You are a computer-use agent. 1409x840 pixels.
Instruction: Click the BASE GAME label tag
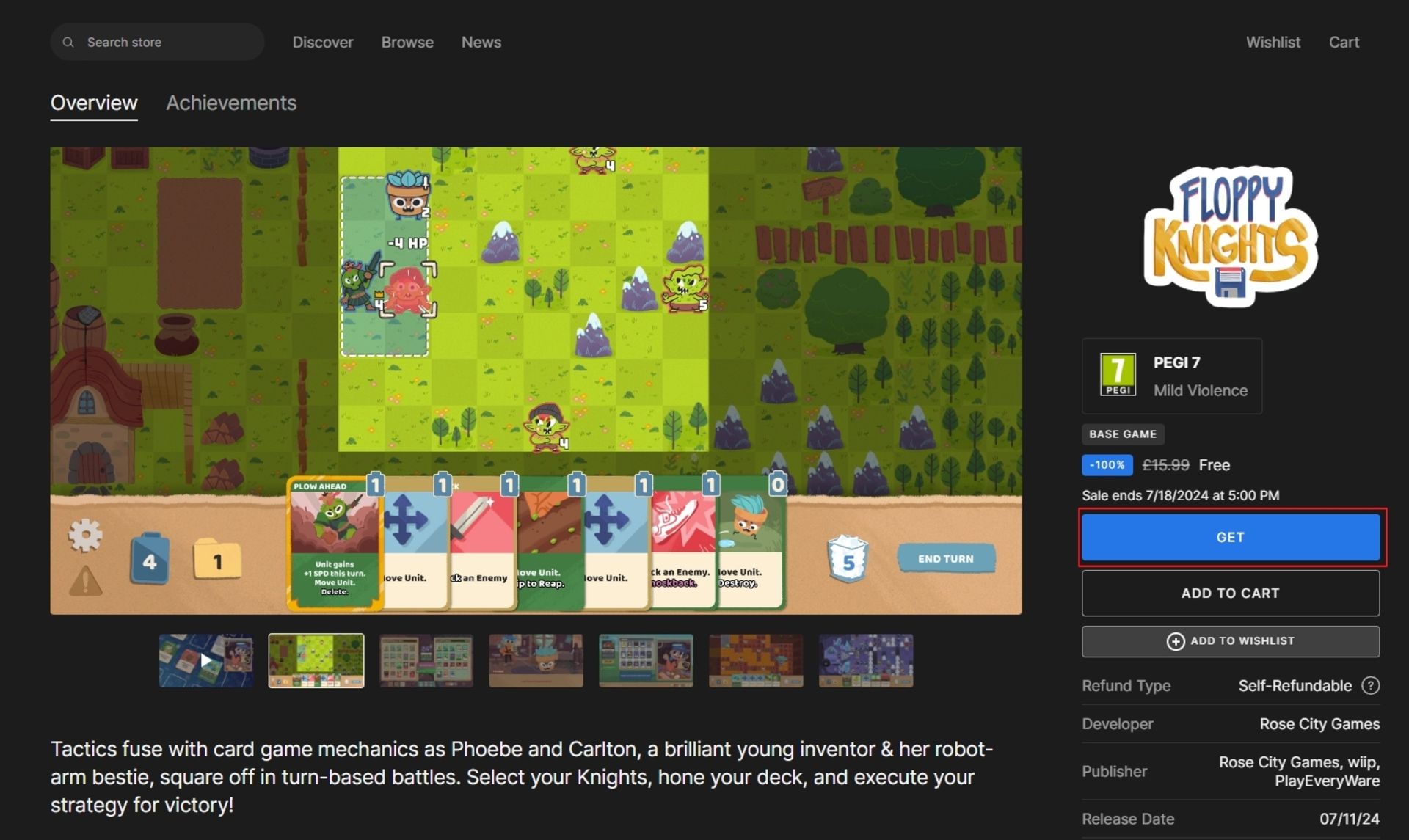(1122, 434)
